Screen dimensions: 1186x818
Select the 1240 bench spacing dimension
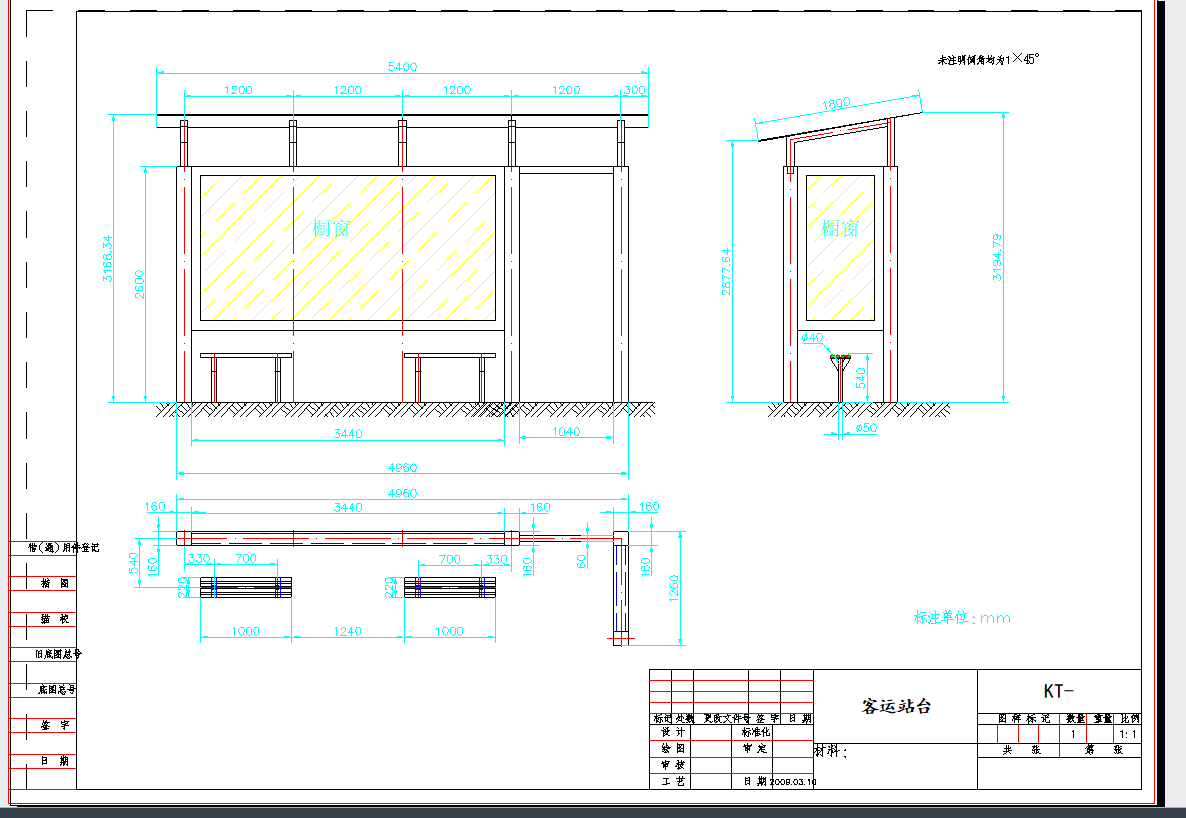coord(347,631)
